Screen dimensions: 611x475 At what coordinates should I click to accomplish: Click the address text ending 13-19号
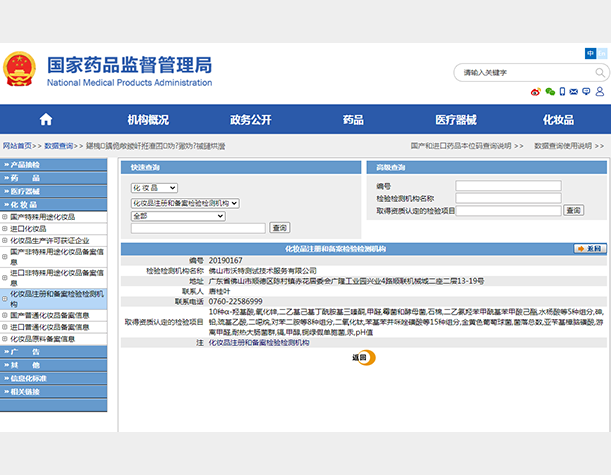(346, 281)
